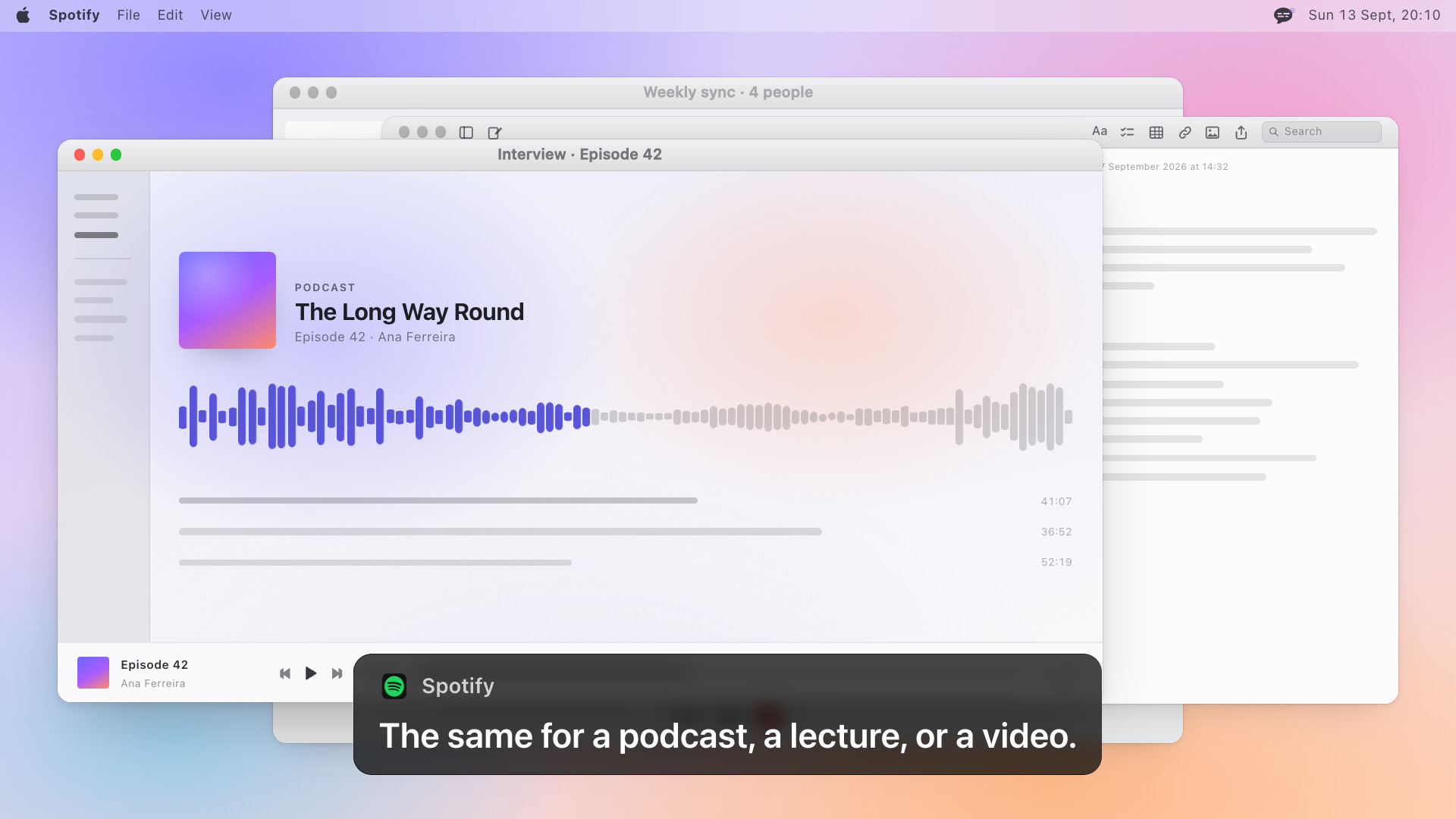
Task: Click the podcast cover art for The Long Way Round
Action: [227, 300]
